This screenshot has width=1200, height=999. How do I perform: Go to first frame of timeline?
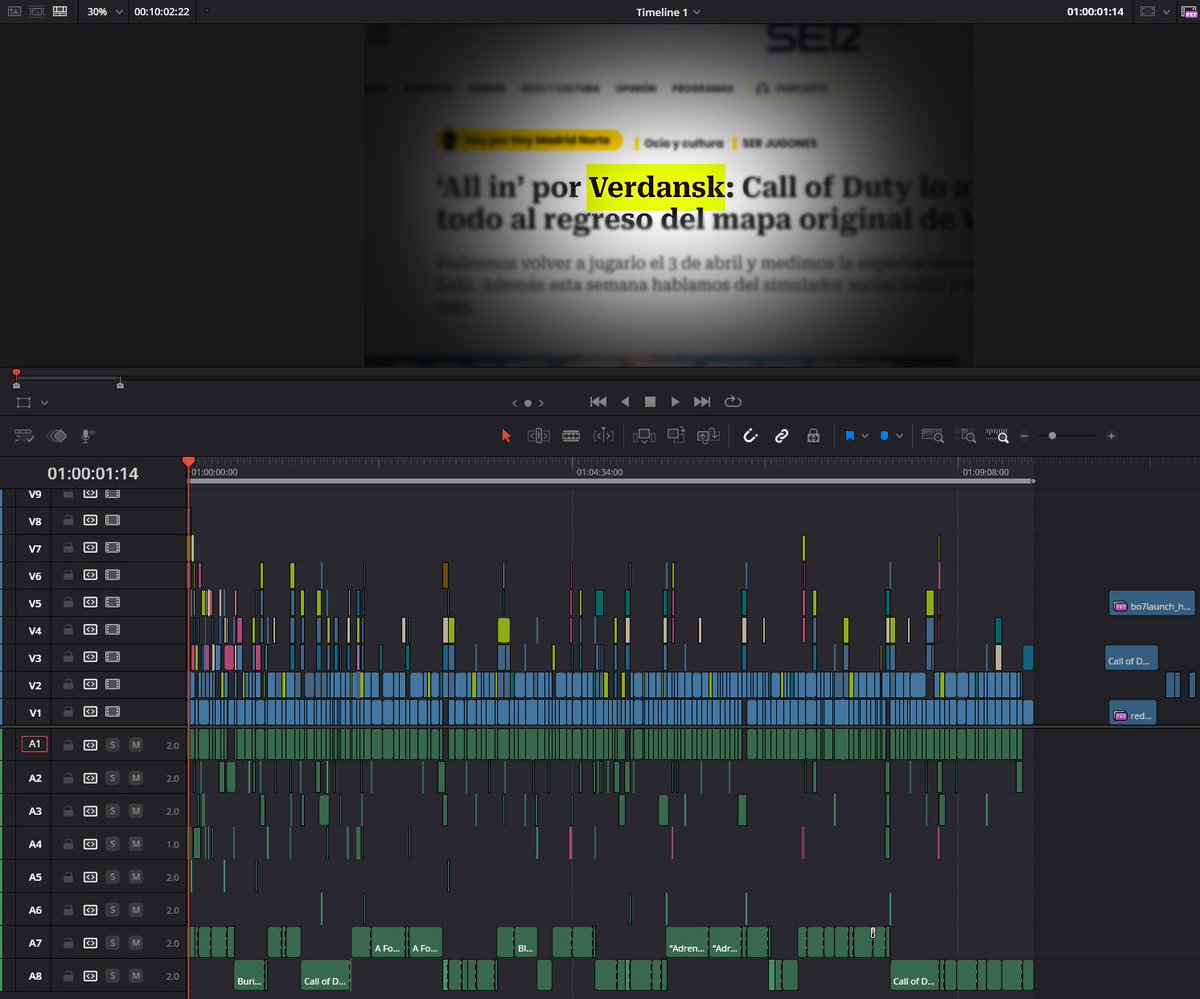coord(598,402)
